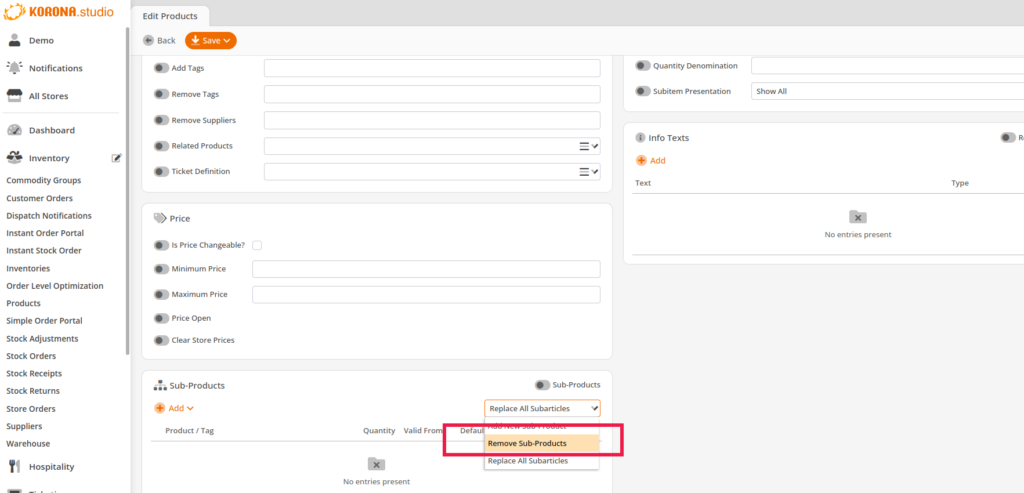1024x493 pixels.
Task: Click the list icon in Ticket Definition field
Action: [584, 172]
